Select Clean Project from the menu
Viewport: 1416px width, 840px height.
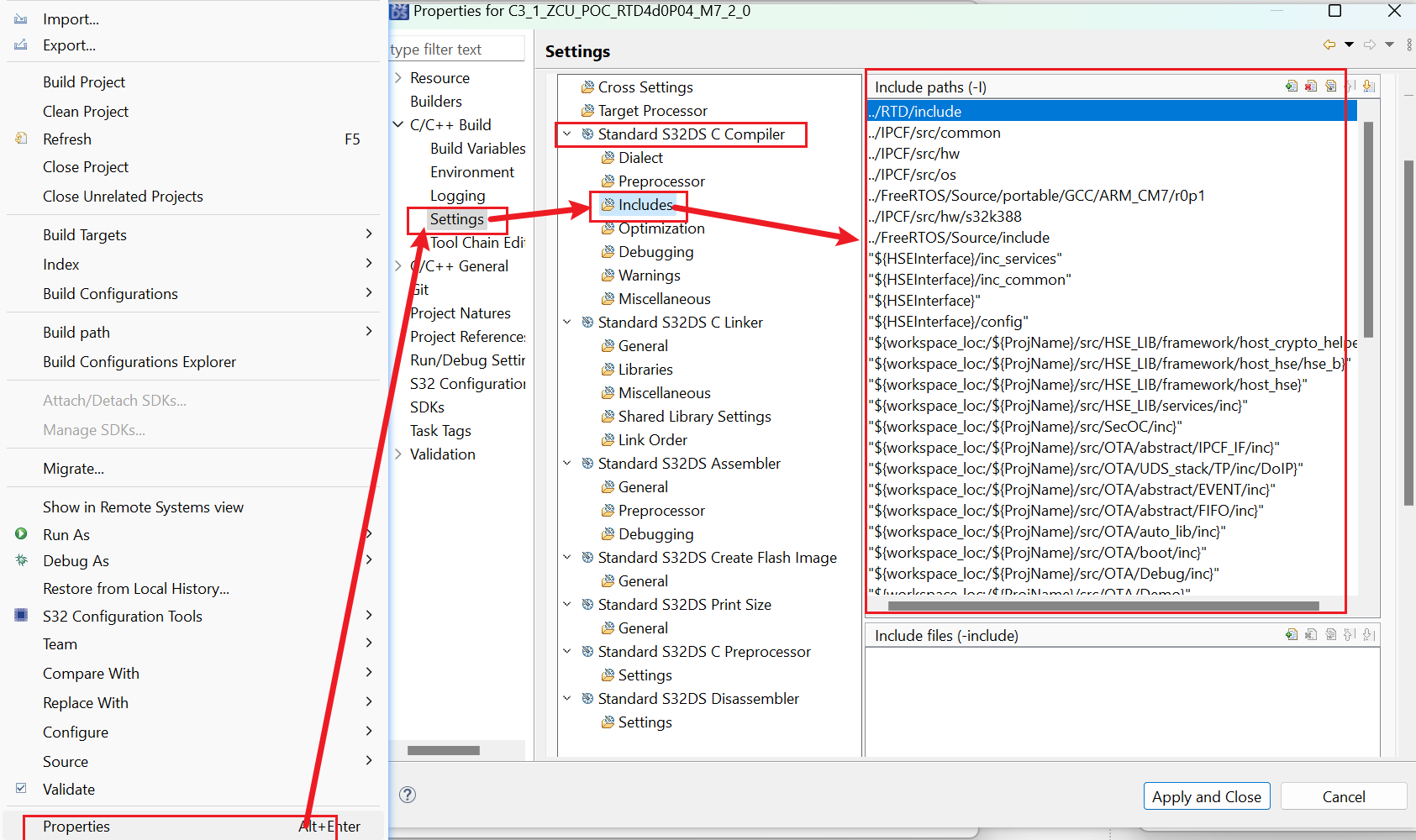click(86, 110)
